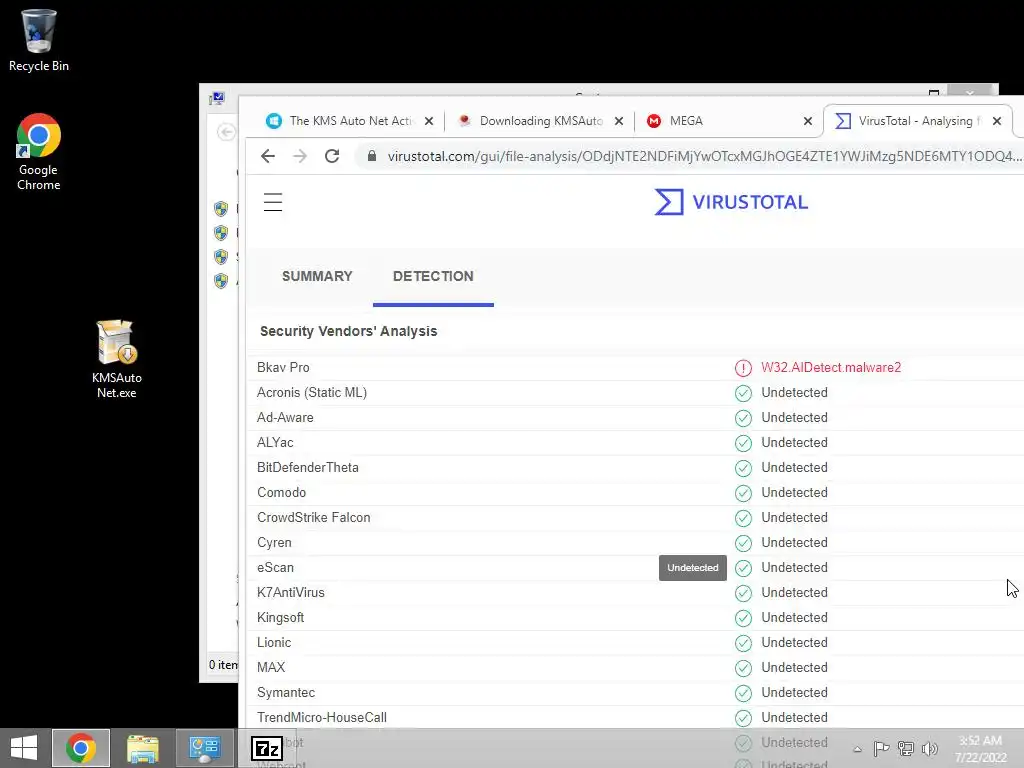Open Control Panel taskbar item
The height and width of the screenshot is (768, 1024).
tap(204, 748)
